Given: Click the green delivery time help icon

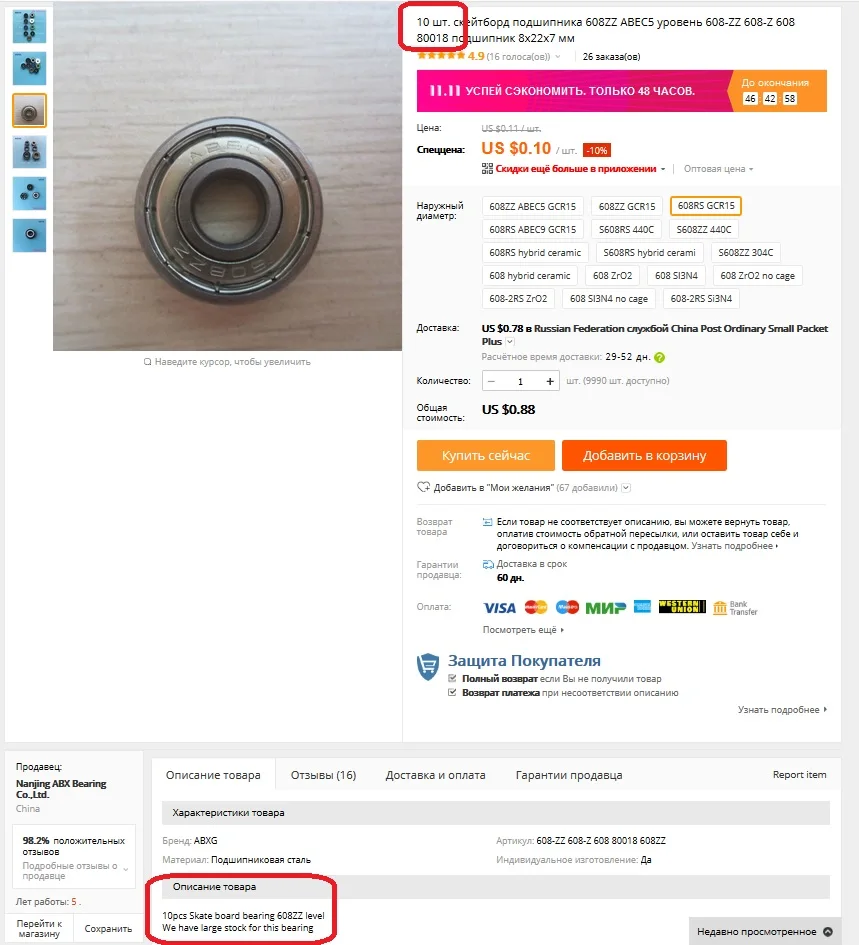Looking at the screenshot, I should point(659,357).
